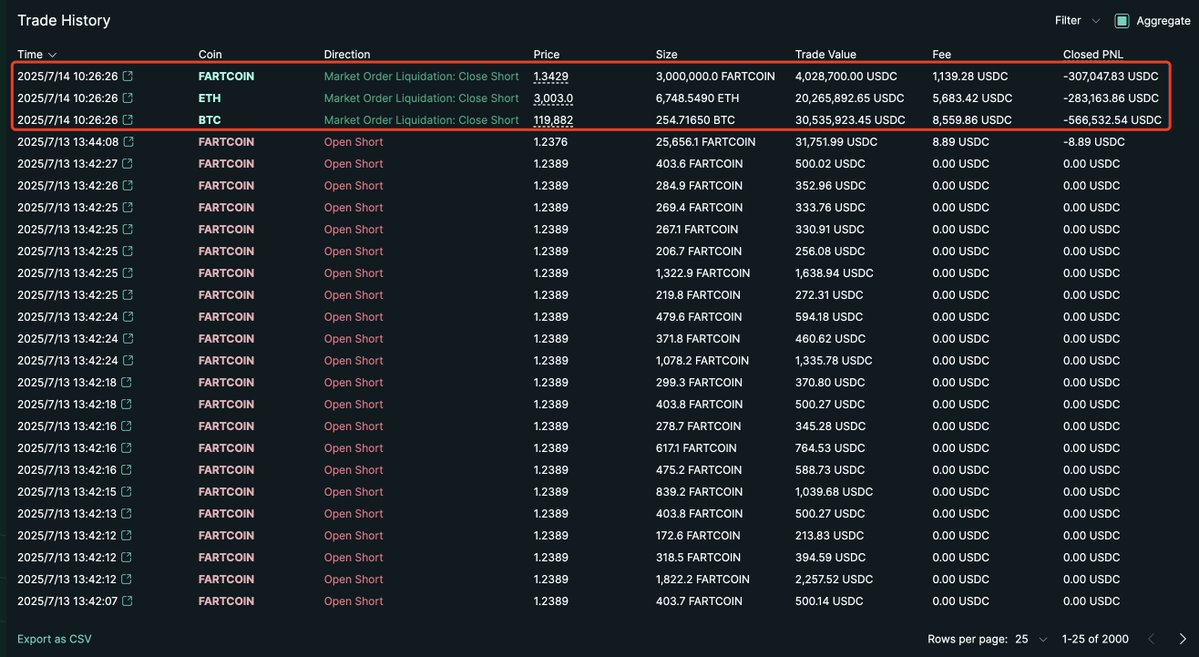Click the Trade Value column header
The width and height of the screenshot is (1199, 657).
[825, 54]
